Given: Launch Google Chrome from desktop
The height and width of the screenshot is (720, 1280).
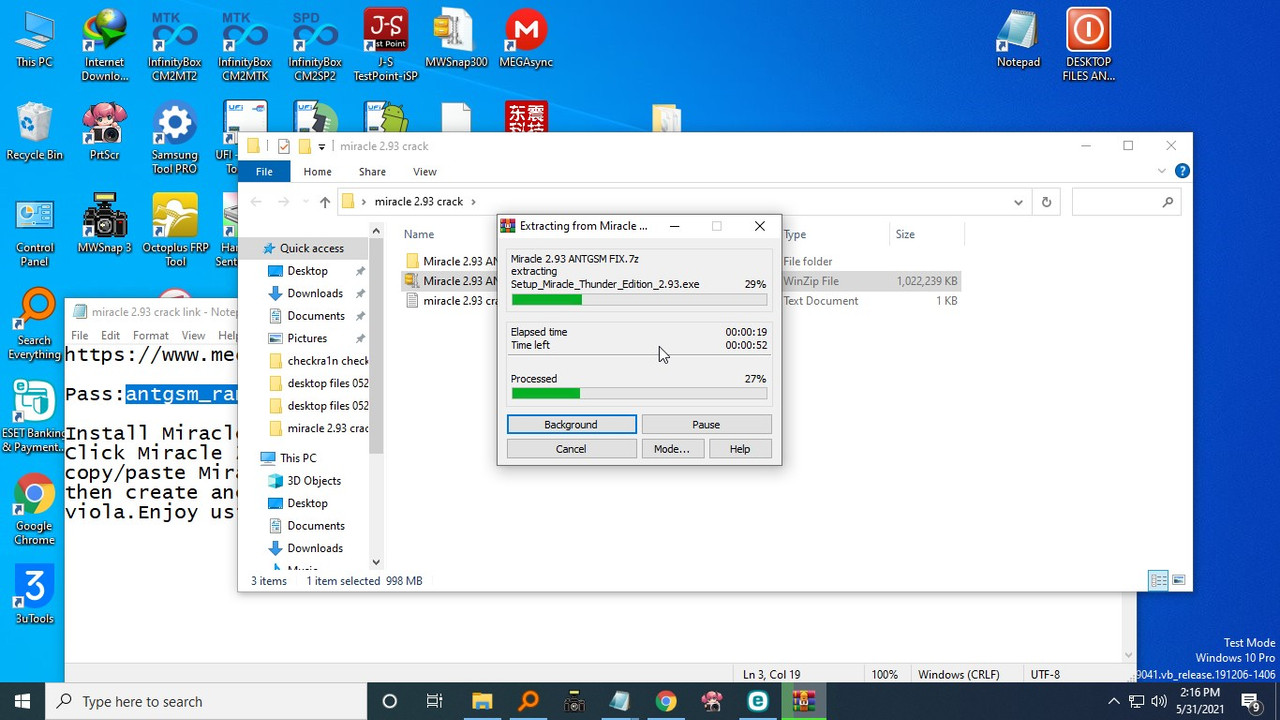Looking at the screenshot, I should 34,510.
